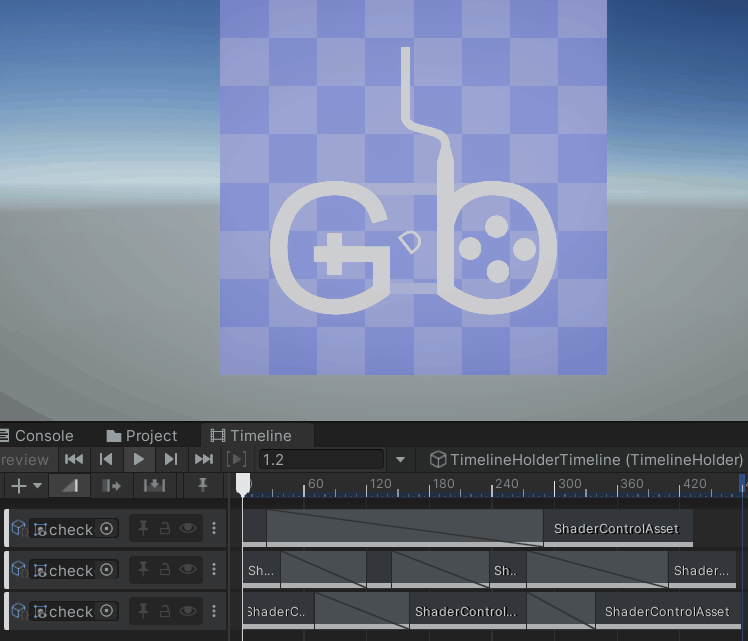Viewport: 748px width, 641px height.
Task: Click the plus icon to add a track
Action: click(x=19, y=486)
